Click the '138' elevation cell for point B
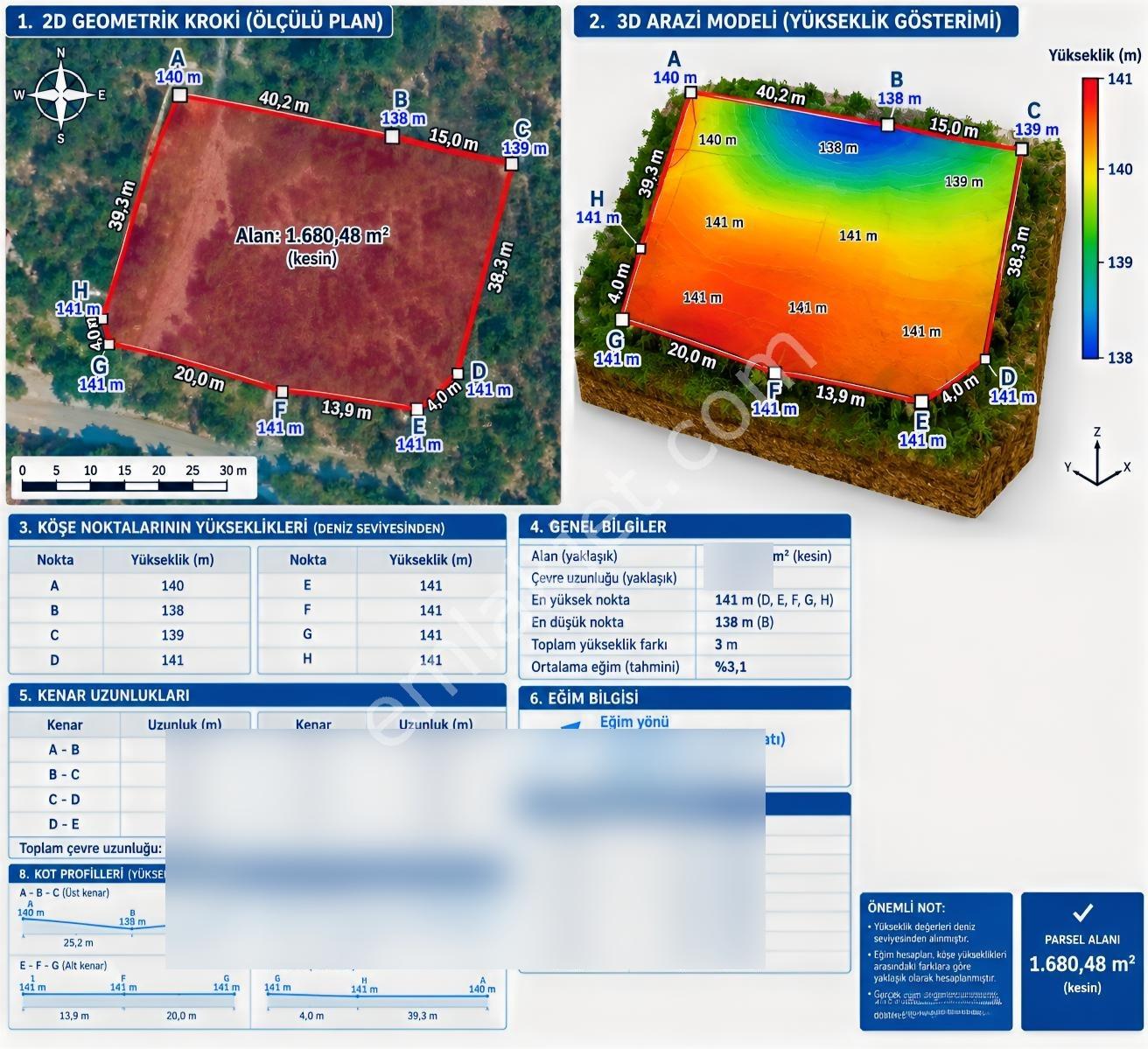This screenshot has height=1049, width=1148. pos(172,611)
